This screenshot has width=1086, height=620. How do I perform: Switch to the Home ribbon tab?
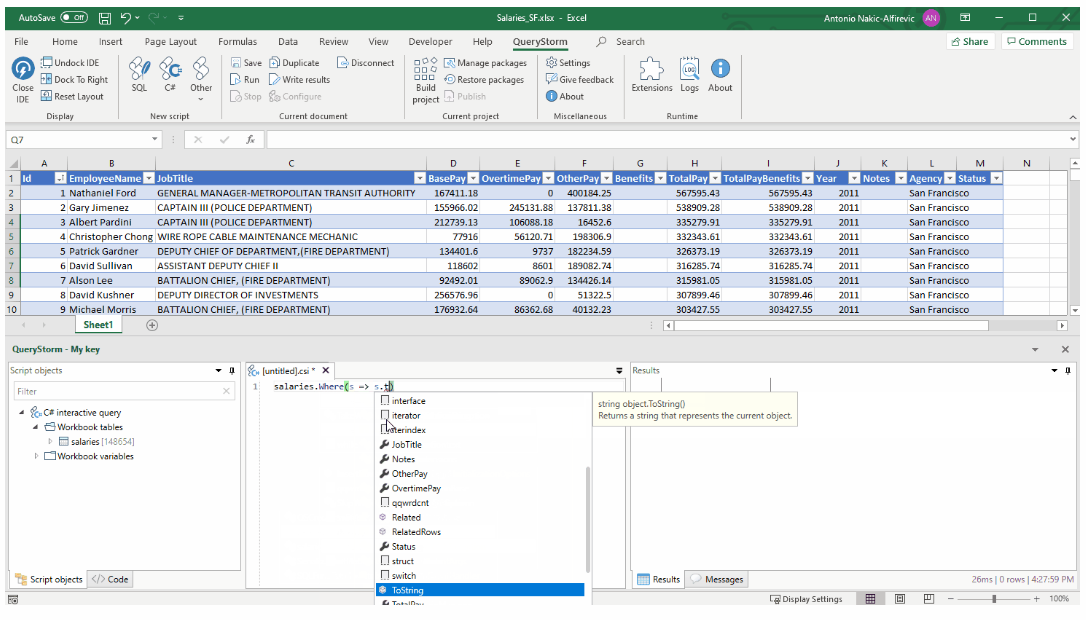click(x=64, y=42)
